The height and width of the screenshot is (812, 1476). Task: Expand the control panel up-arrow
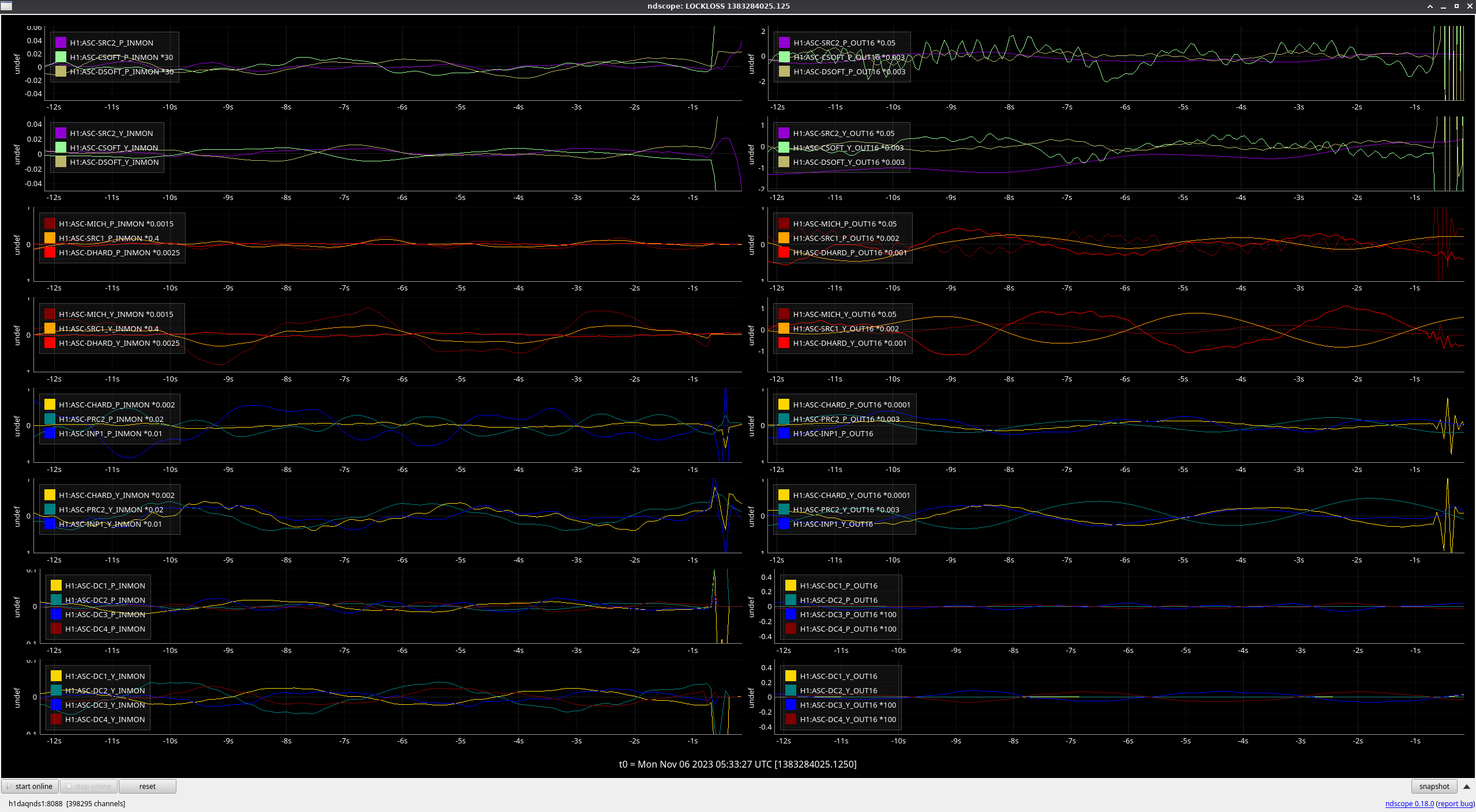pos(1467,786)
